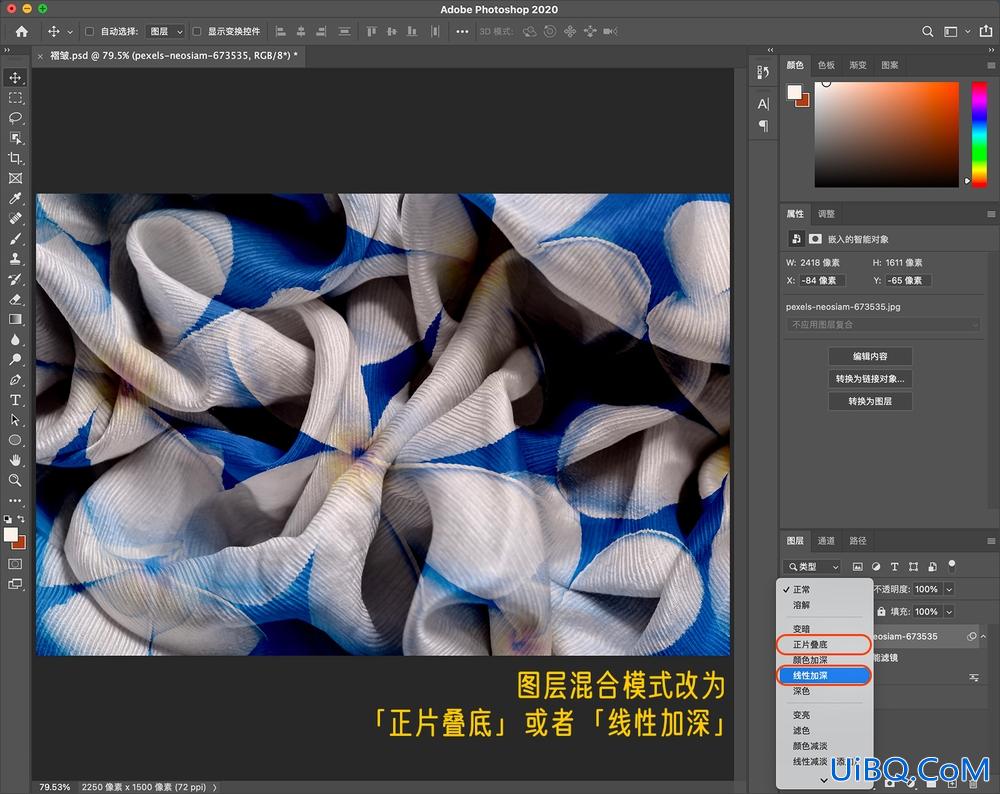Select the Healing Brush tool
The image size is (1000, 794).
(x=15, y=218)
